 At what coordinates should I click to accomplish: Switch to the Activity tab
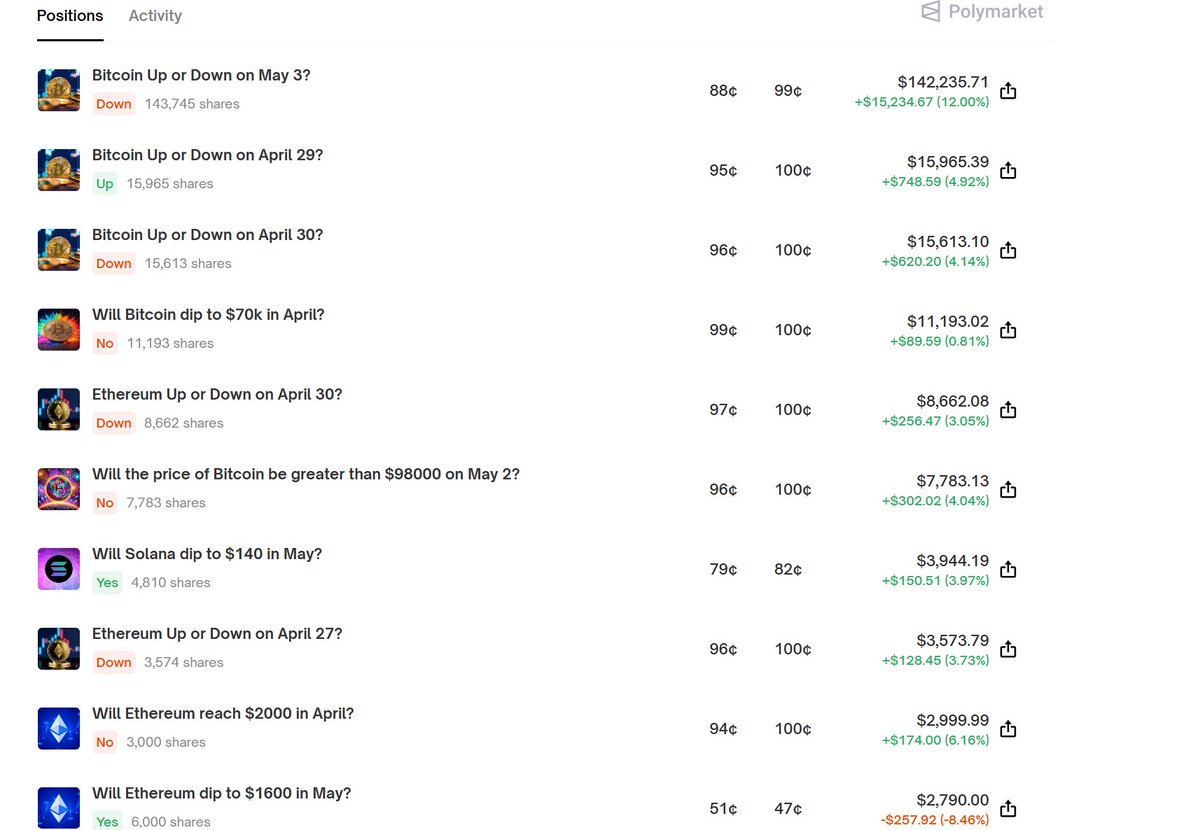[x=155, y=16]
